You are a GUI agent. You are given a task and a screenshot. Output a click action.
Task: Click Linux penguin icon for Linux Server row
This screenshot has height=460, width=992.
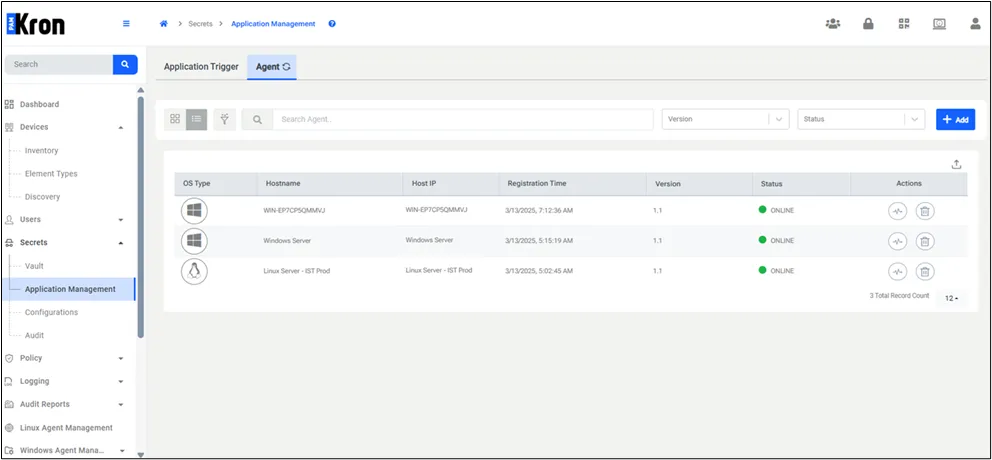pos(194,271)
